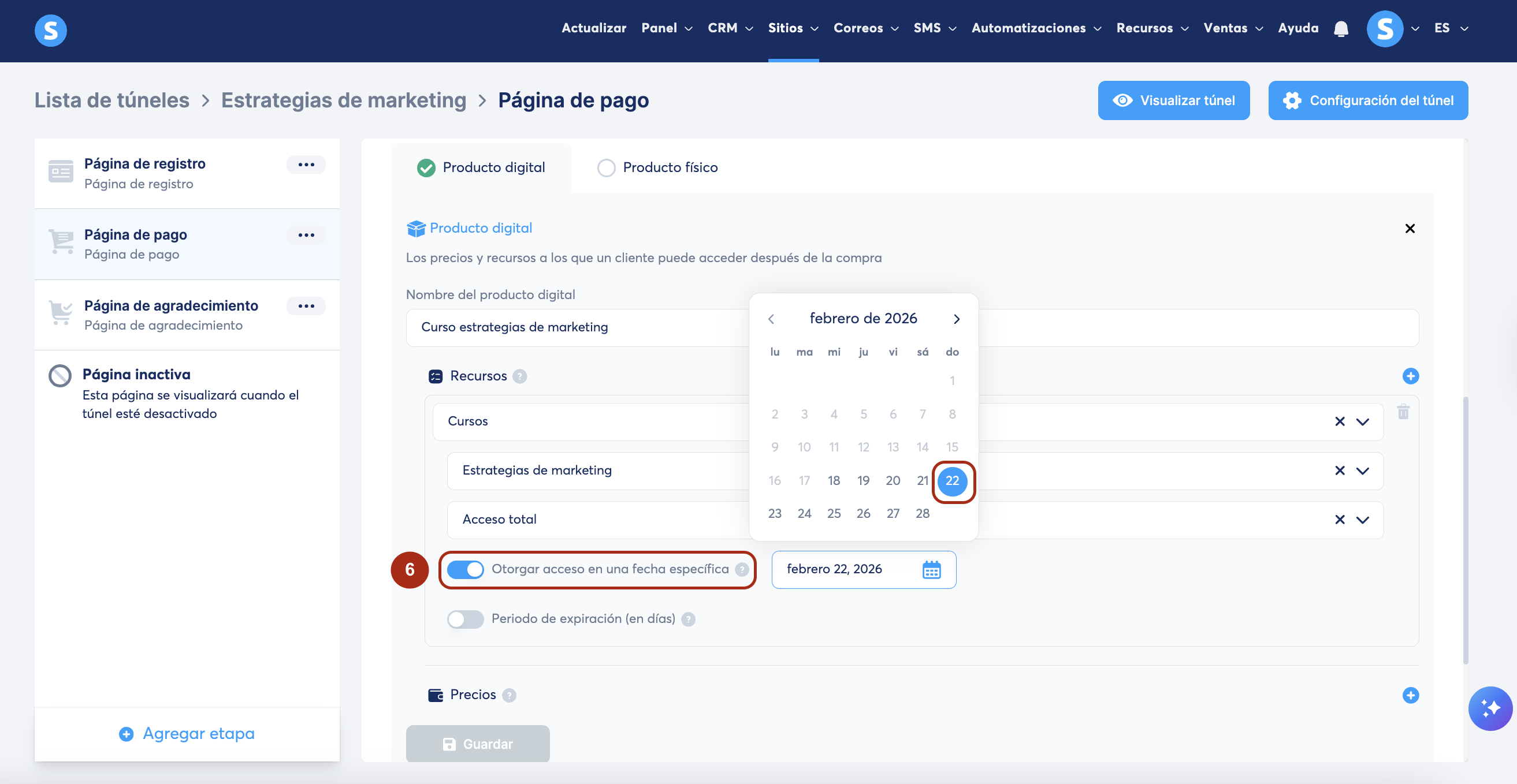Click Agregar etapa link
Screen dimensions: 1517x784
[x=187, y=733]
